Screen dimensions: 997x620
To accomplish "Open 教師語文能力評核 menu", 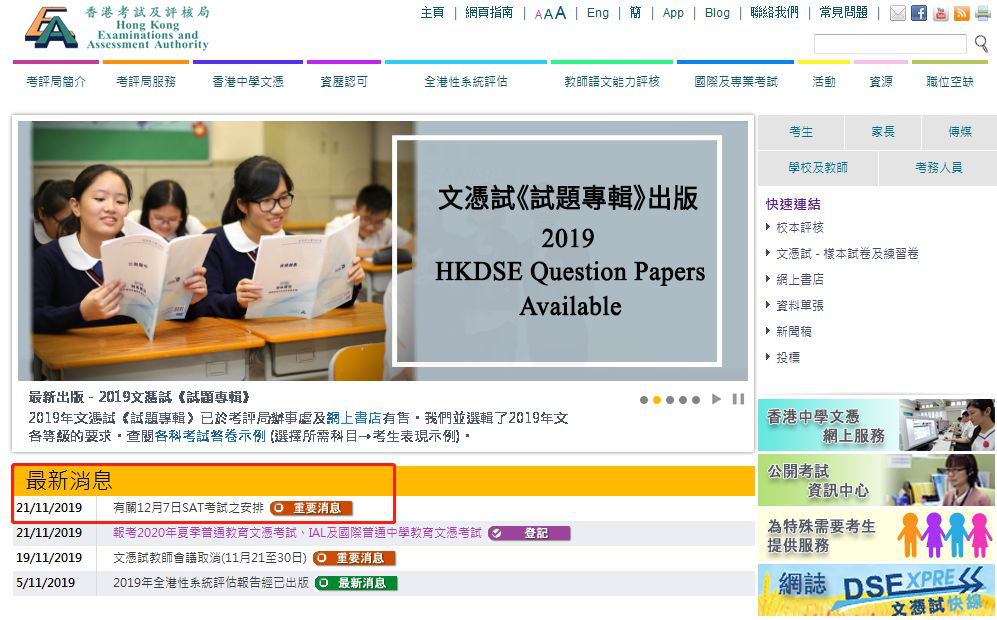I will pyautogui.click(x=612, y=81).
